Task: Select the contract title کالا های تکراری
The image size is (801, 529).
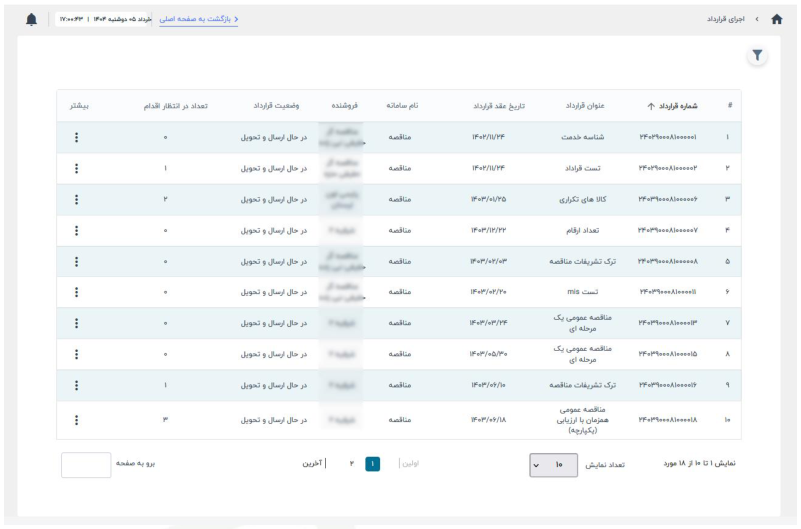Action: 583,200
